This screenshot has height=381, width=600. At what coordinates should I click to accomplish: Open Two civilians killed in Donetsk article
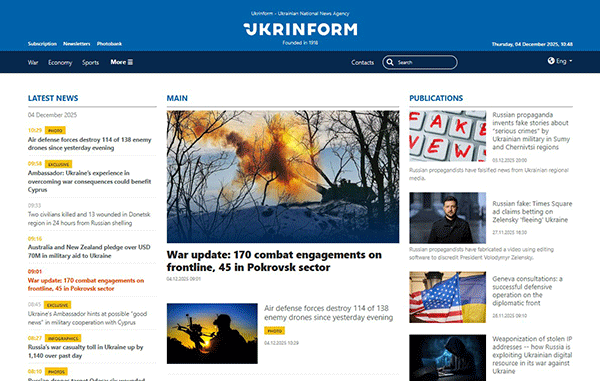(89, 218)
